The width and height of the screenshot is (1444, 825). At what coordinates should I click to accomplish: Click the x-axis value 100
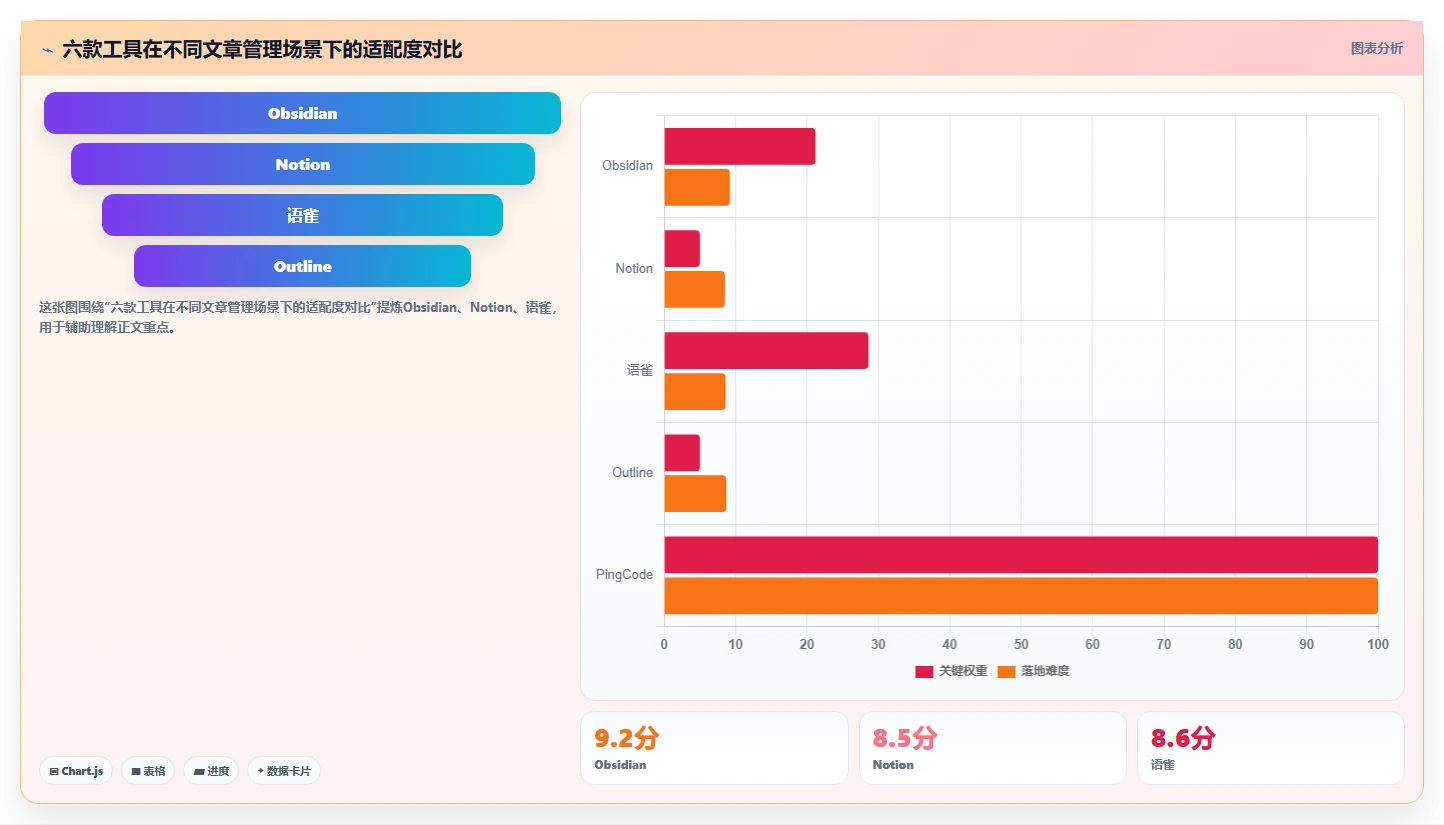coord(1378,644)
